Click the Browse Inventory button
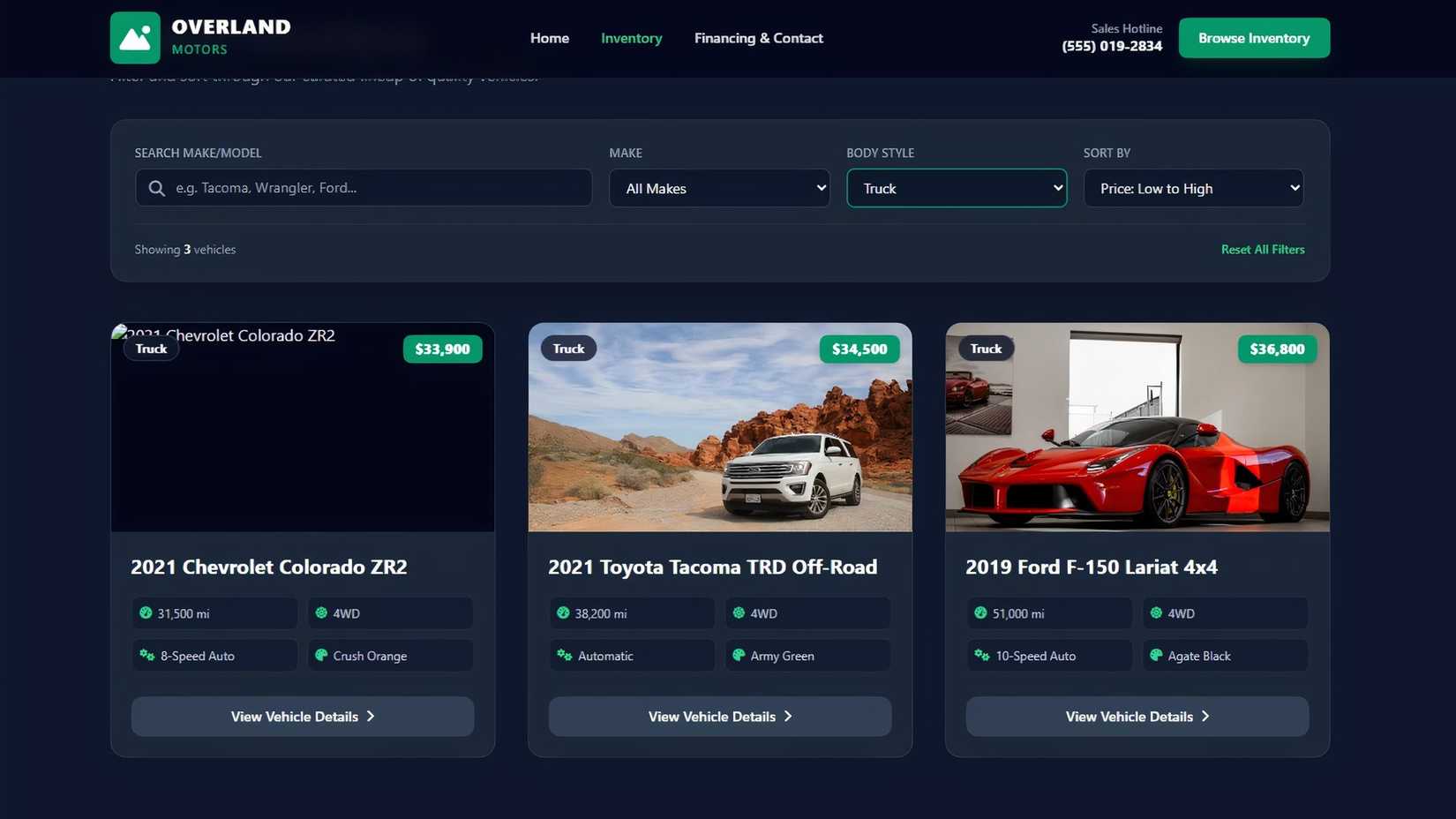1456x819 pixels. (1254, 38)
